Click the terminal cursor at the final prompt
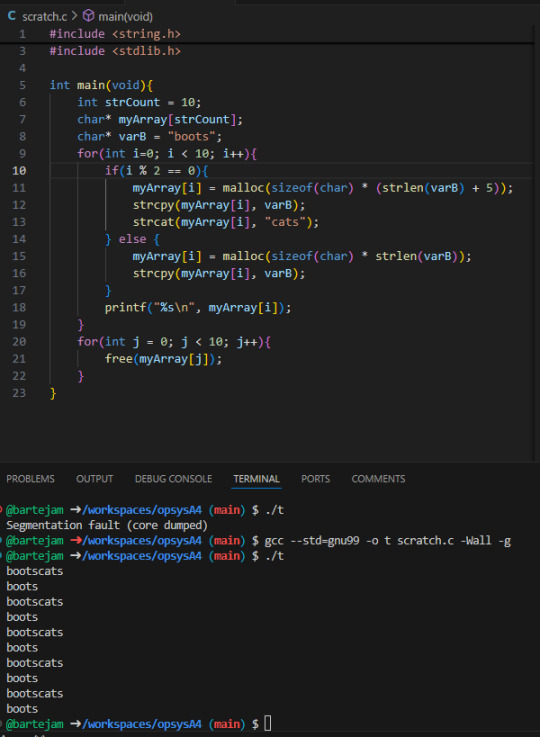The image size is (540, 737). [268, 723]
